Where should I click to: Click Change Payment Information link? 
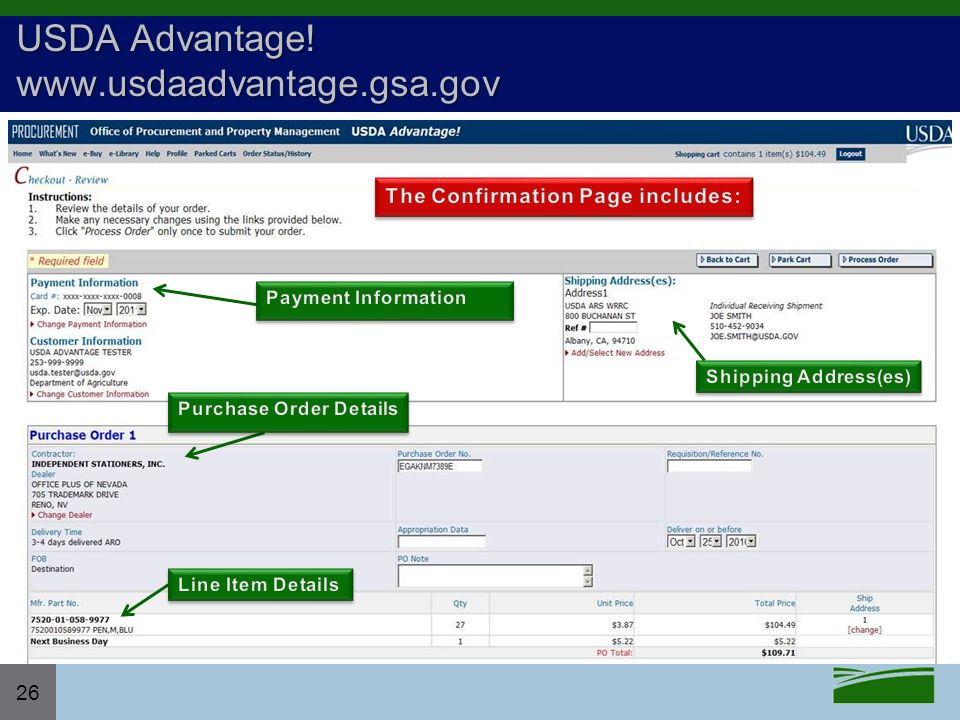[x=91, y=324]
